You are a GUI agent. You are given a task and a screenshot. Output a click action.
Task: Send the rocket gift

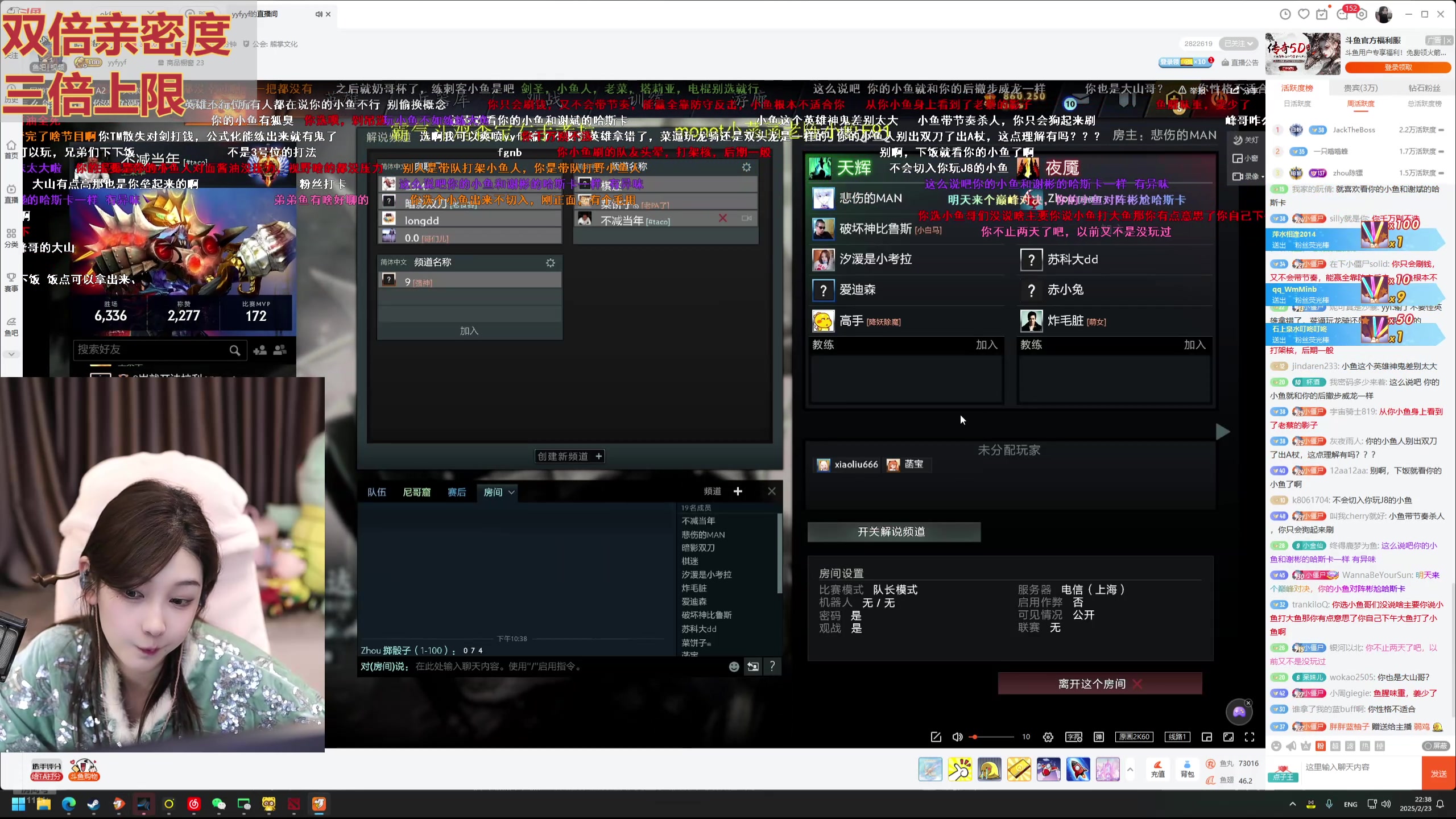1078,770
